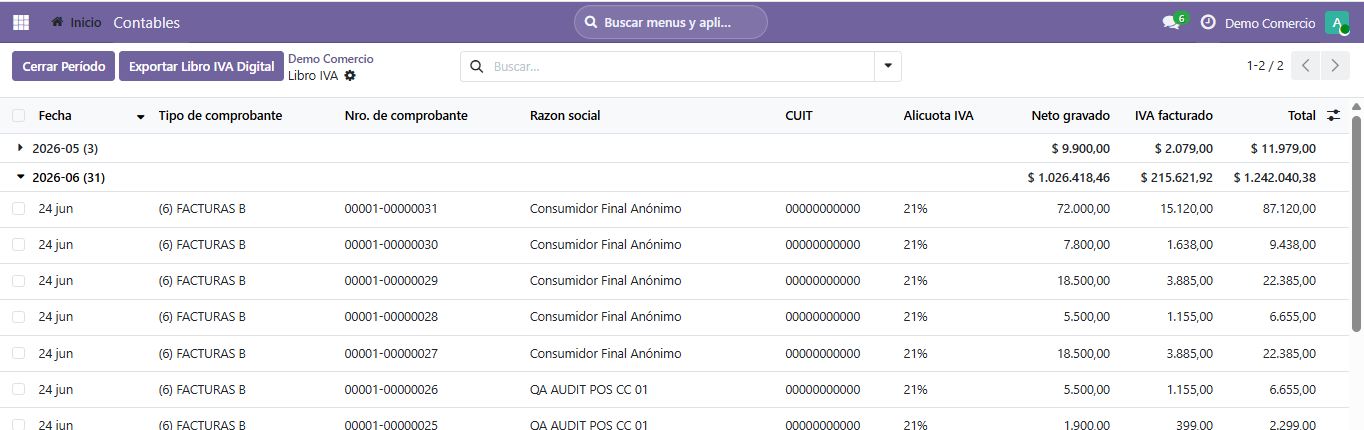Image resolution: width=1364 pixels, height=430 pixels.
Task: Go to next page arrow
Action: pyautogui.click(x=1335, y=66)
